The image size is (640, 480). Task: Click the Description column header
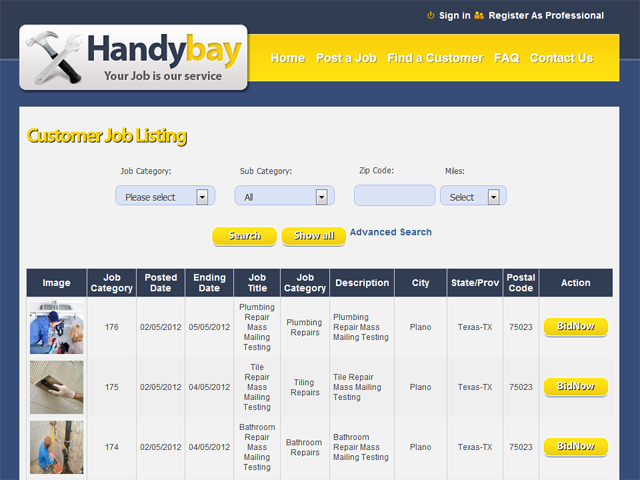(362, 282)
